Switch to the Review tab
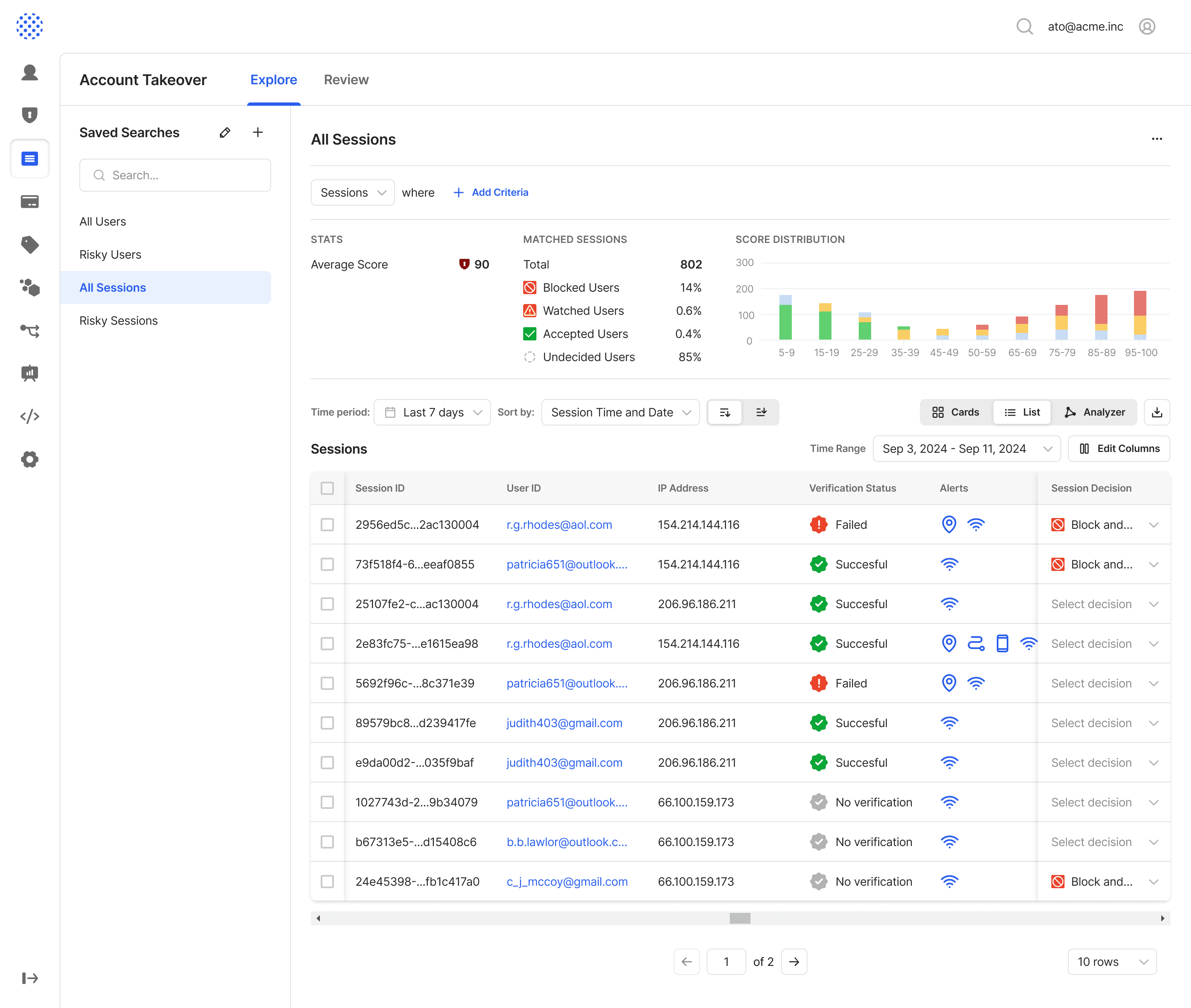 [346, 80]
